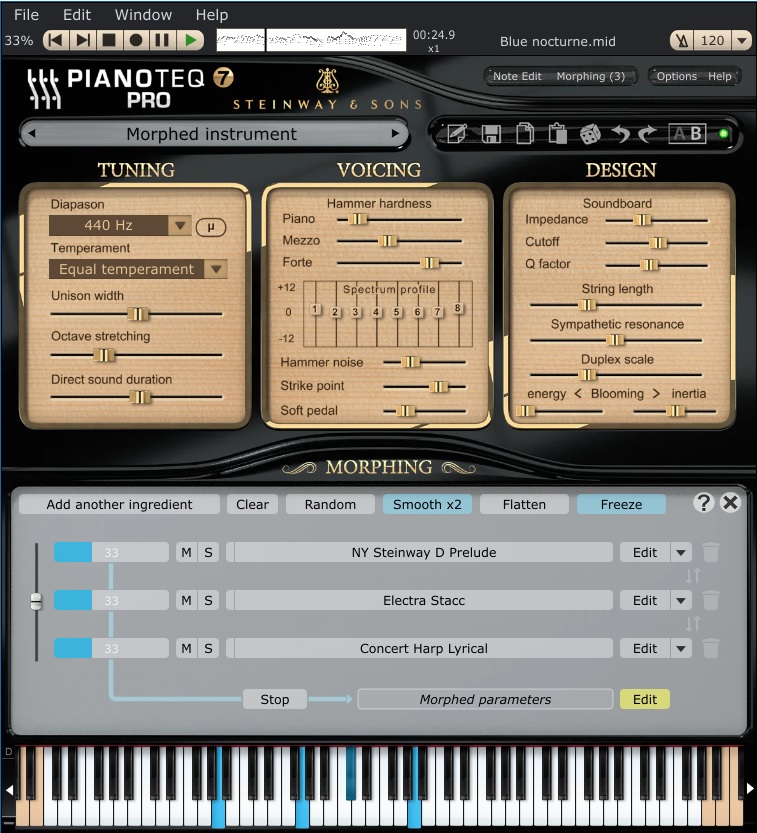757x833 pixels.
Task: Click Clear morphing button
Action: 252,504
